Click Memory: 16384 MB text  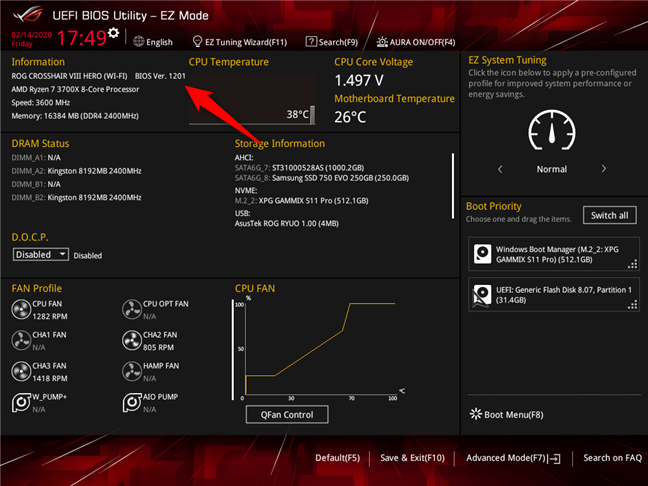tap(75, 116)
